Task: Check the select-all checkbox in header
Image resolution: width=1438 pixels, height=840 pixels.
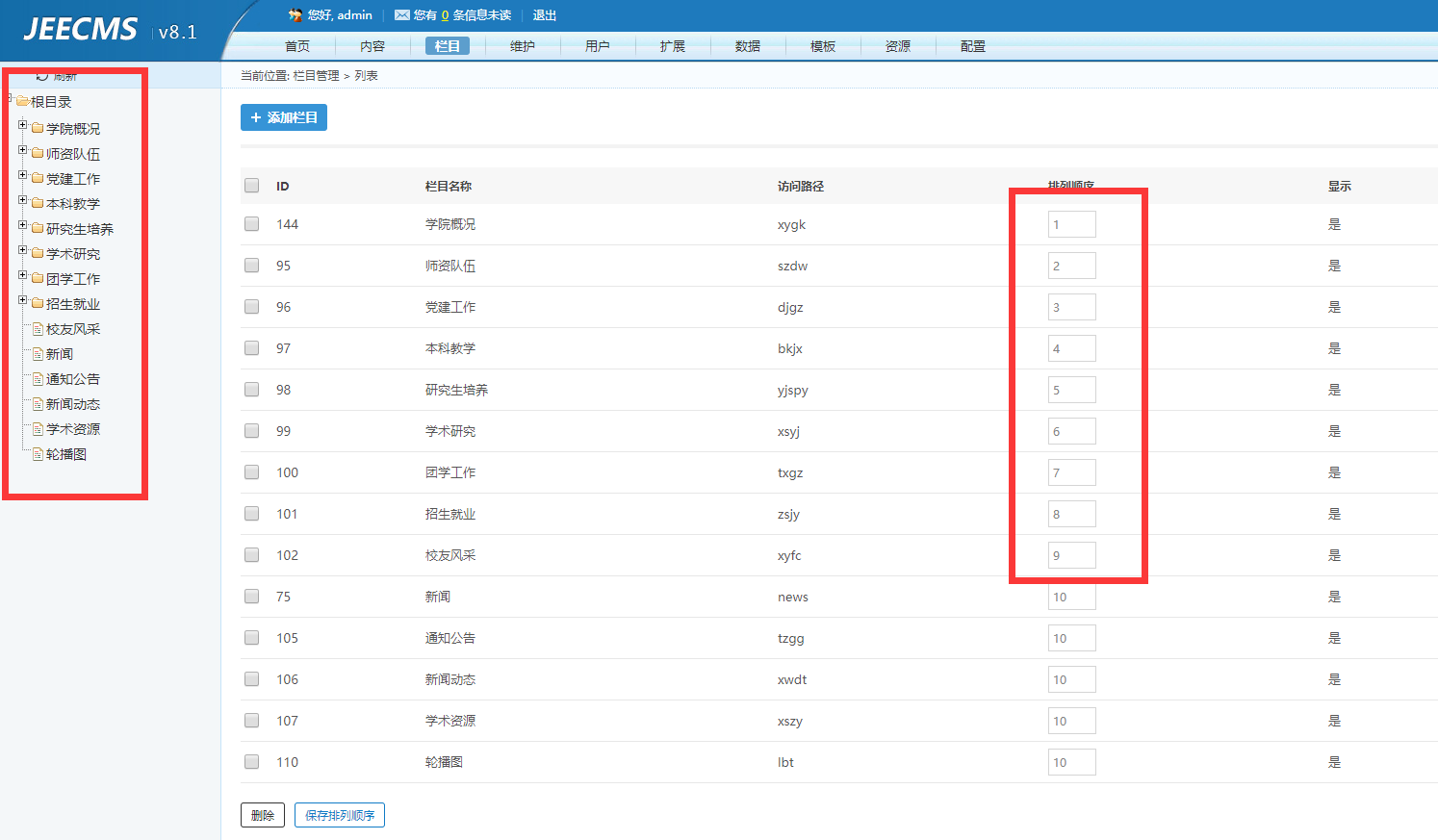Action: 251,185
